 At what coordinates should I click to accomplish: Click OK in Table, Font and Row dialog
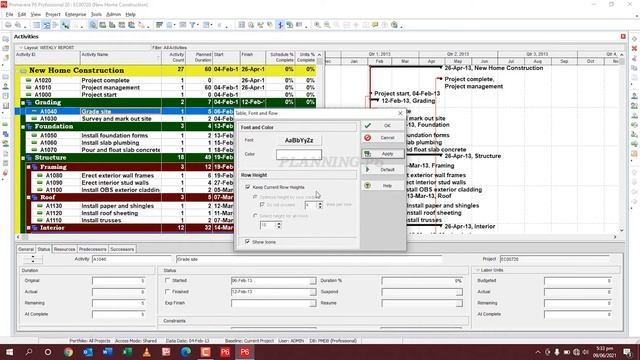382,125
